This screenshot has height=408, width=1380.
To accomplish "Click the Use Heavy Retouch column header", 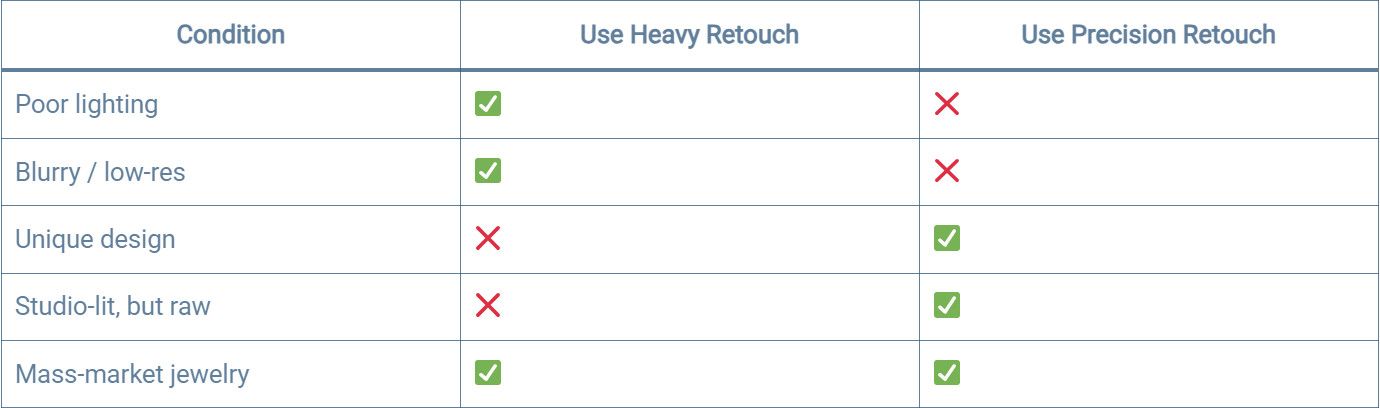I will (x=689, y=35).
